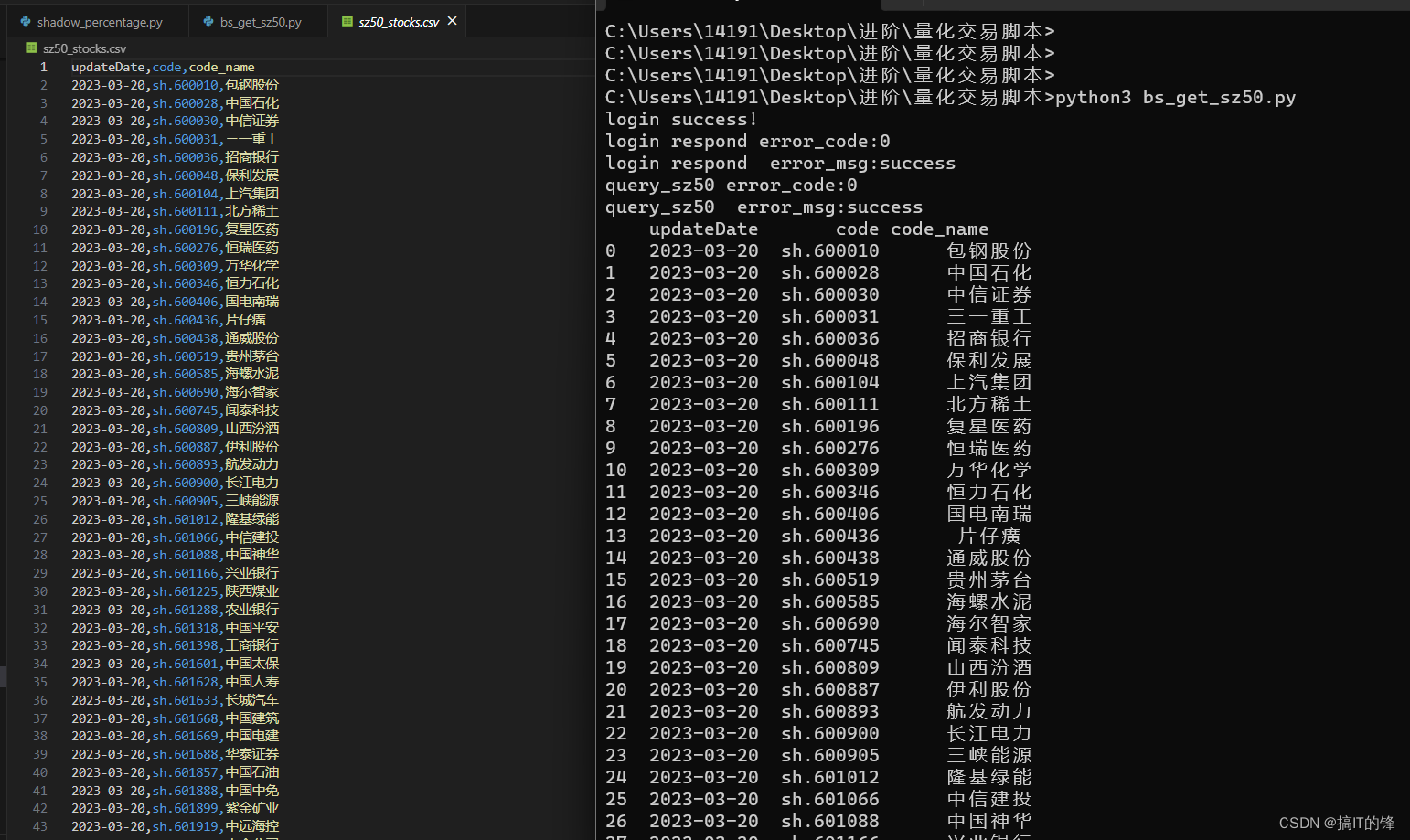Click the CSV row with 中国人寿
The width and height of the screenshot is (1410, 840).
tap(175, 682)
